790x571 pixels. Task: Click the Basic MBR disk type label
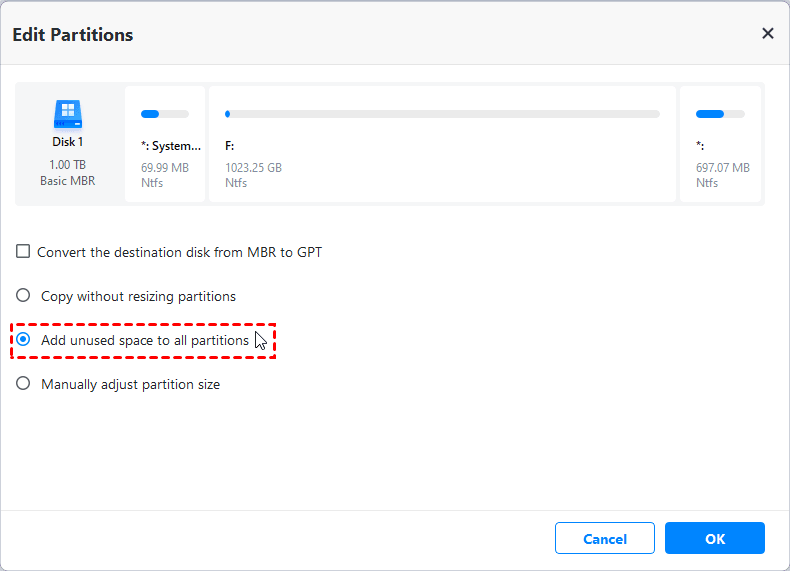(68, 180)
